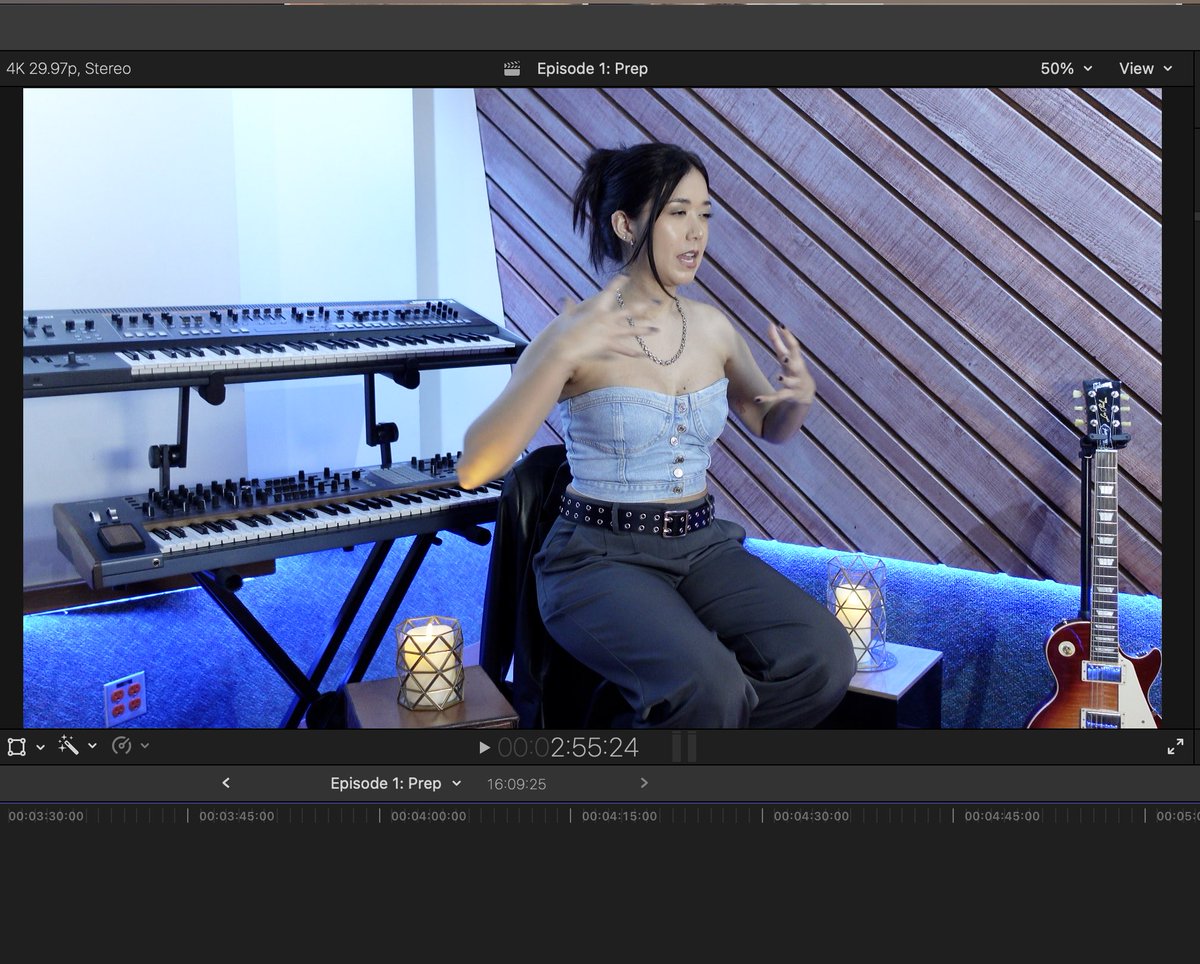
Task: Click the audio meter beside the timecode
Action: (684, 747)
